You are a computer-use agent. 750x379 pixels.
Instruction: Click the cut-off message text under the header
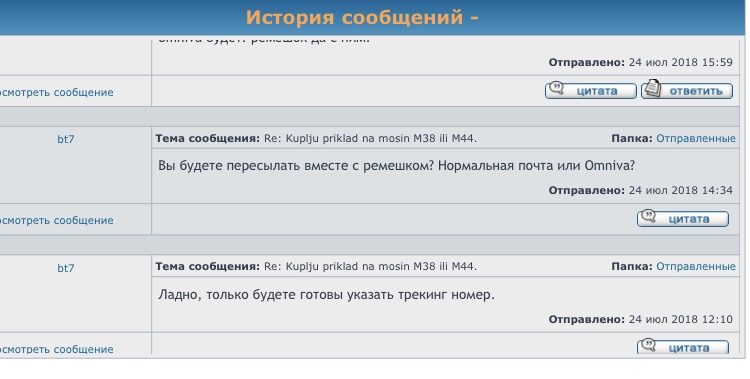[264, 39]
